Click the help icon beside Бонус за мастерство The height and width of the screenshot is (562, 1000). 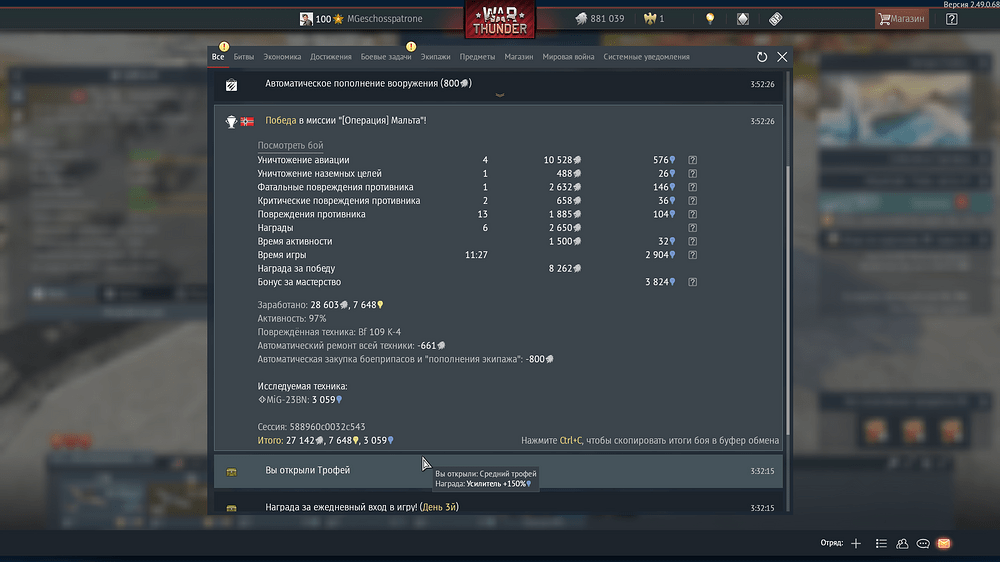click(x=692, y=282)
